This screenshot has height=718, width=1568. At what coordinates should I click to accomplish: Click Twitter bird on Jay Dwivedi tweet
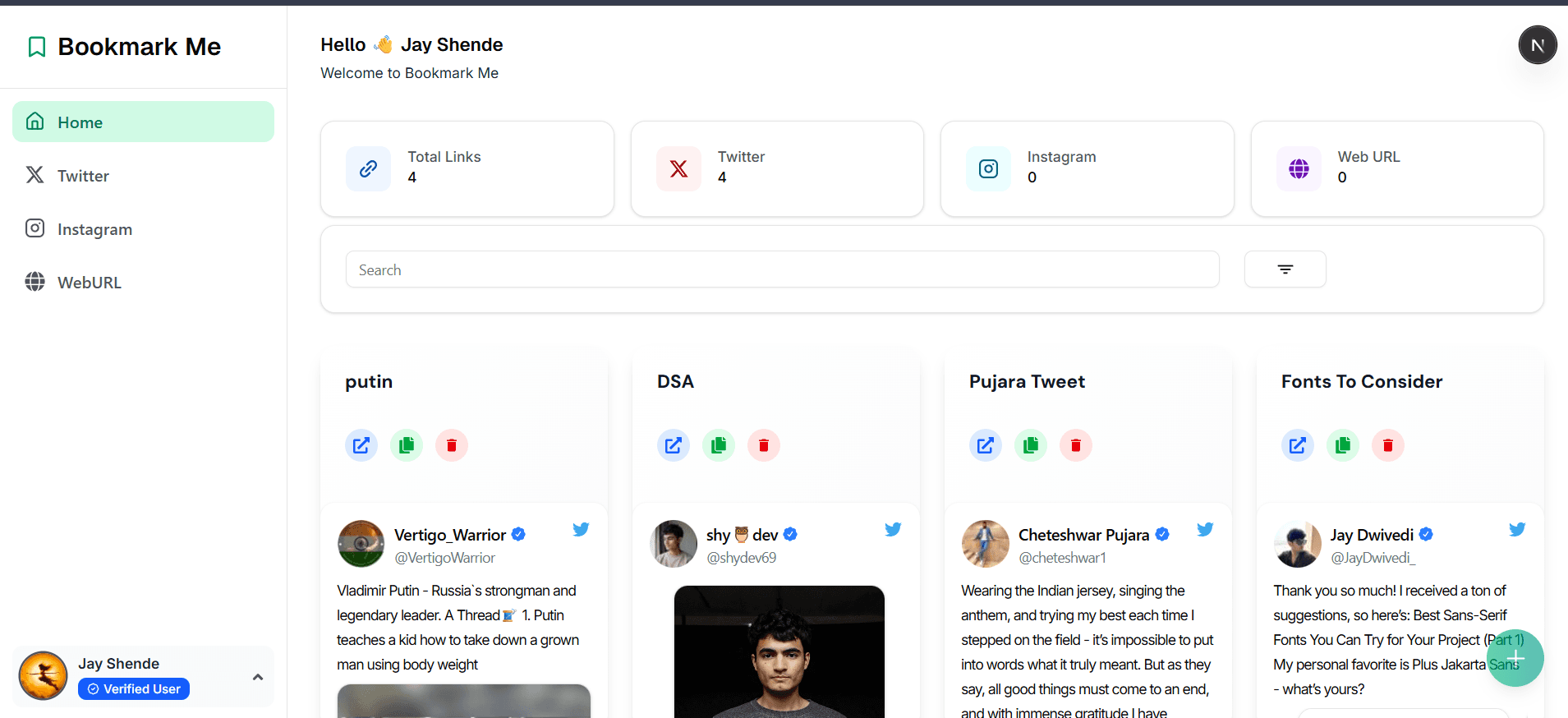pyautogui.click(x=1517, y=529)
